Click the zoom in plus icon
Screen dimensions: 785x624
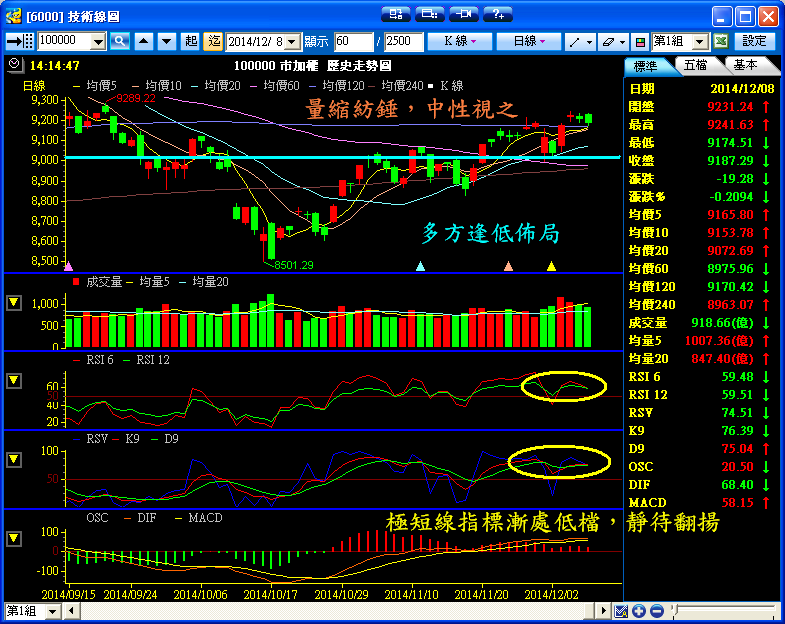coord(640,611)
